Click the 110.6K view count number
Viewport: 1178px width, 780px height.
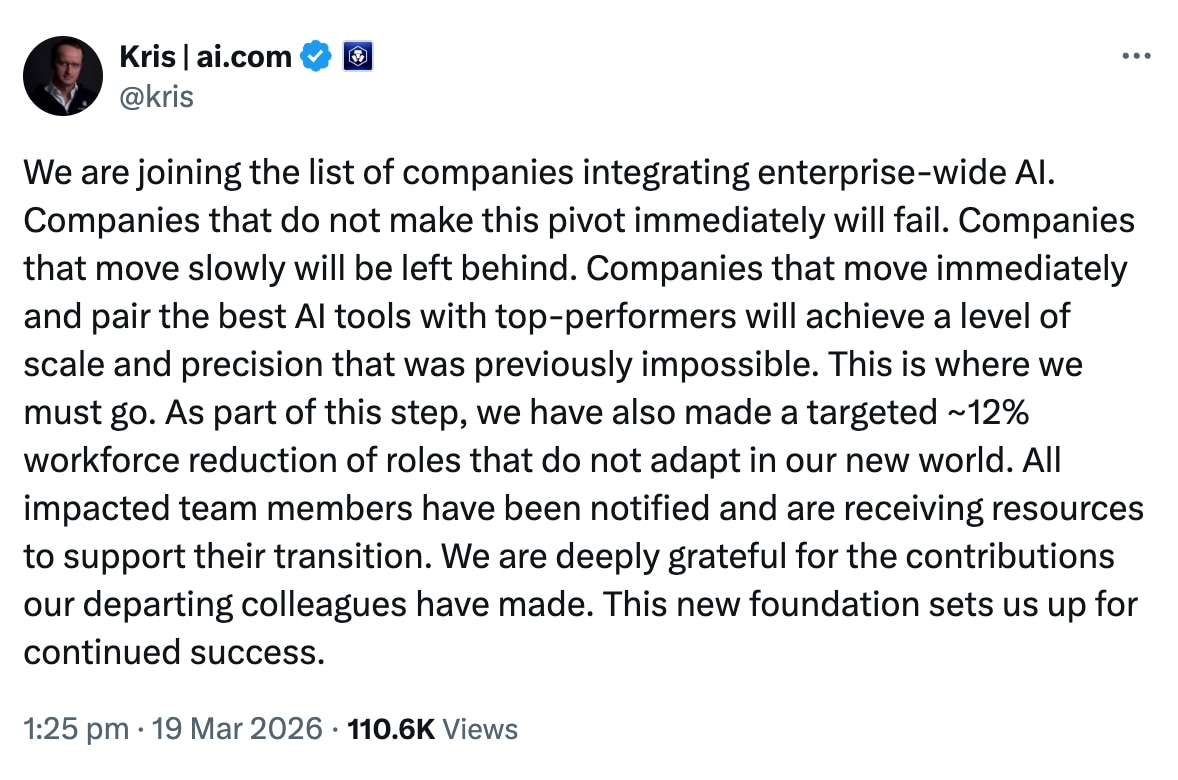tap(390, 729)
